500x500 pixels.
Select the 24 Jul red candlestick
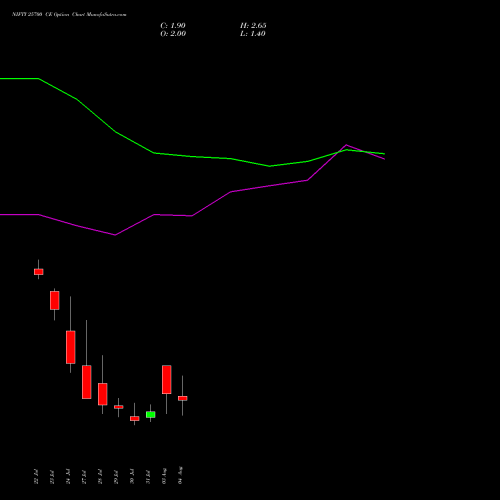[71, 347]
